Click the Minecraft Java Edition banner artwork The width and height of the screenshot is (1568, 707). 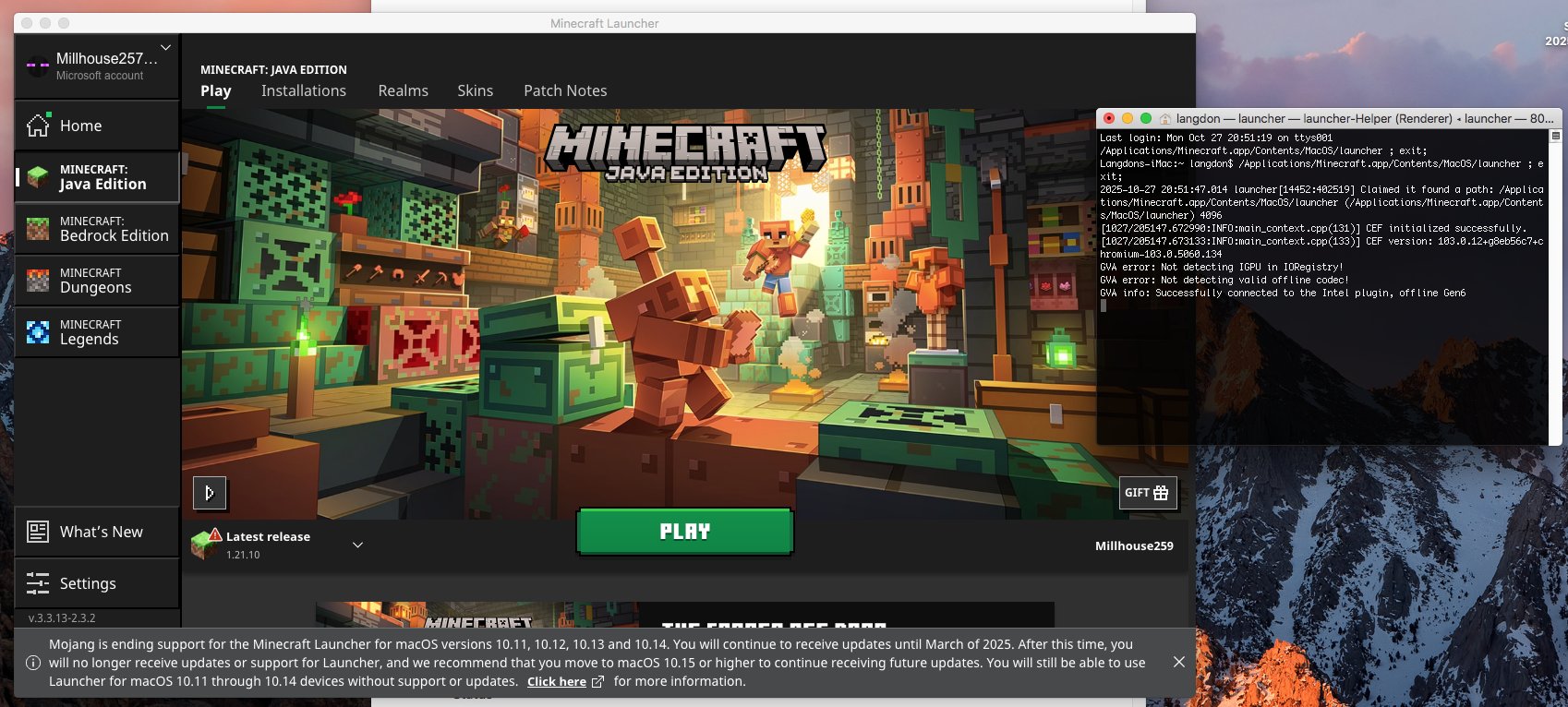(684, 314)
